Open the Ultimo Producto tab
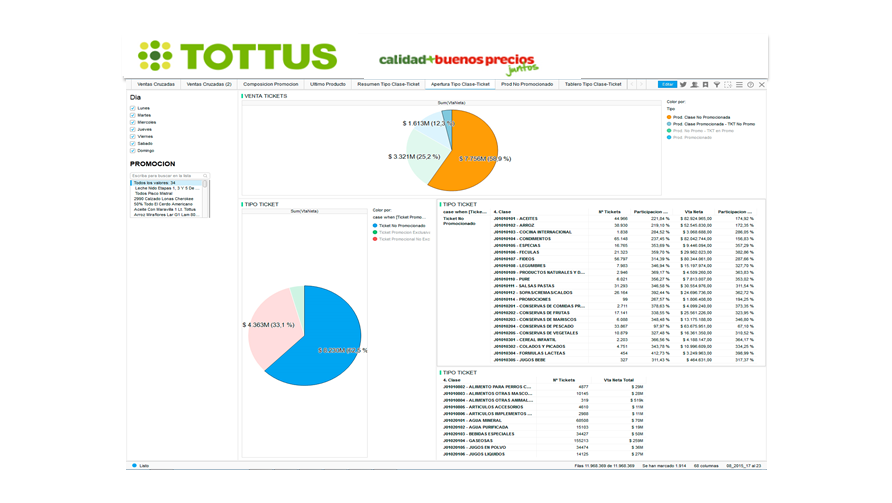 (x=328, y=84)
